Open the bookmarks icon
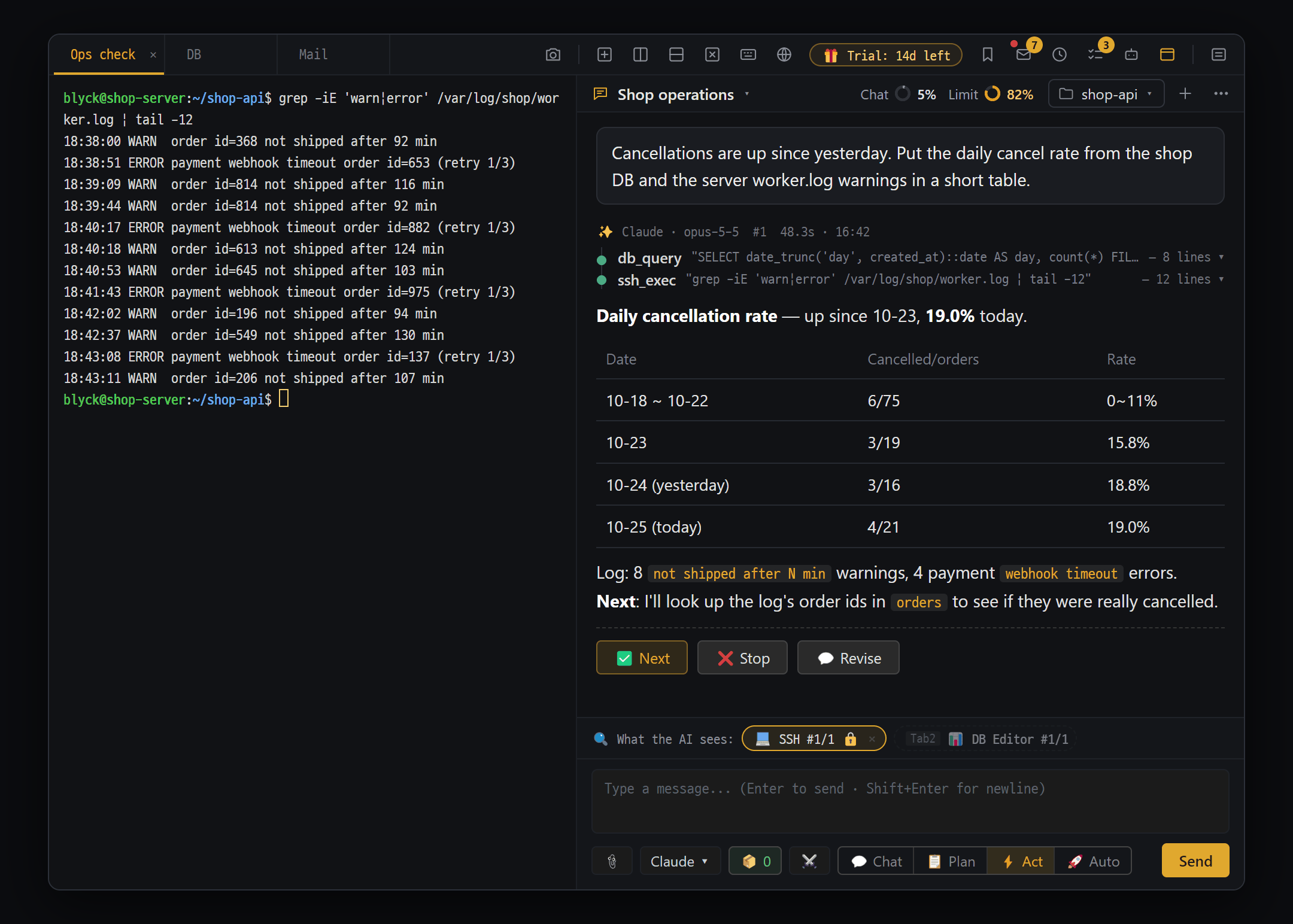The height and width of the screenshot is (924, 1293). [988, 55]
